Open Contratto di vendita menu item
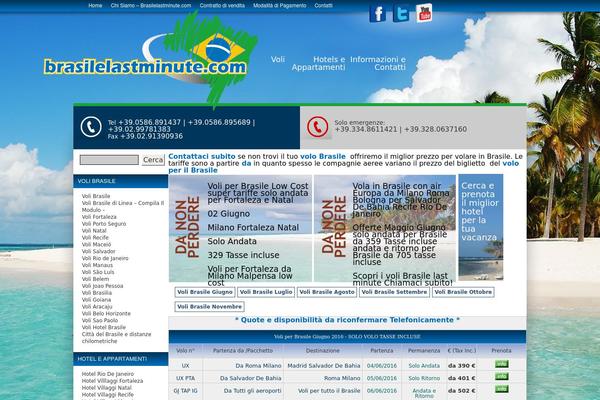Viewport: 600px width, 400px height. pyautogui.click(x=222, y=6)
